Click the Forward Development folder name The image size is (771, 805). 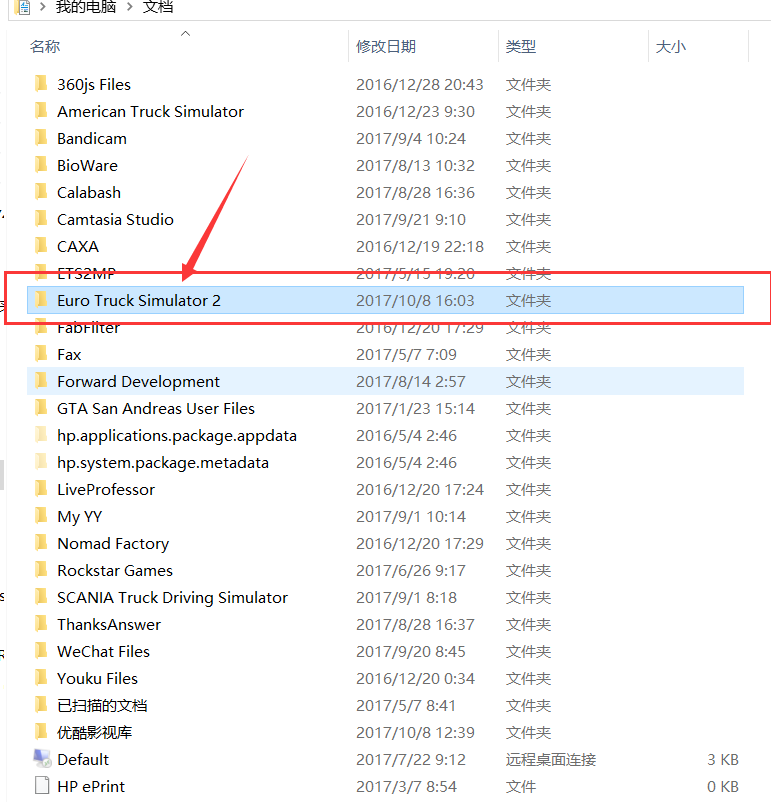[139, 381]
